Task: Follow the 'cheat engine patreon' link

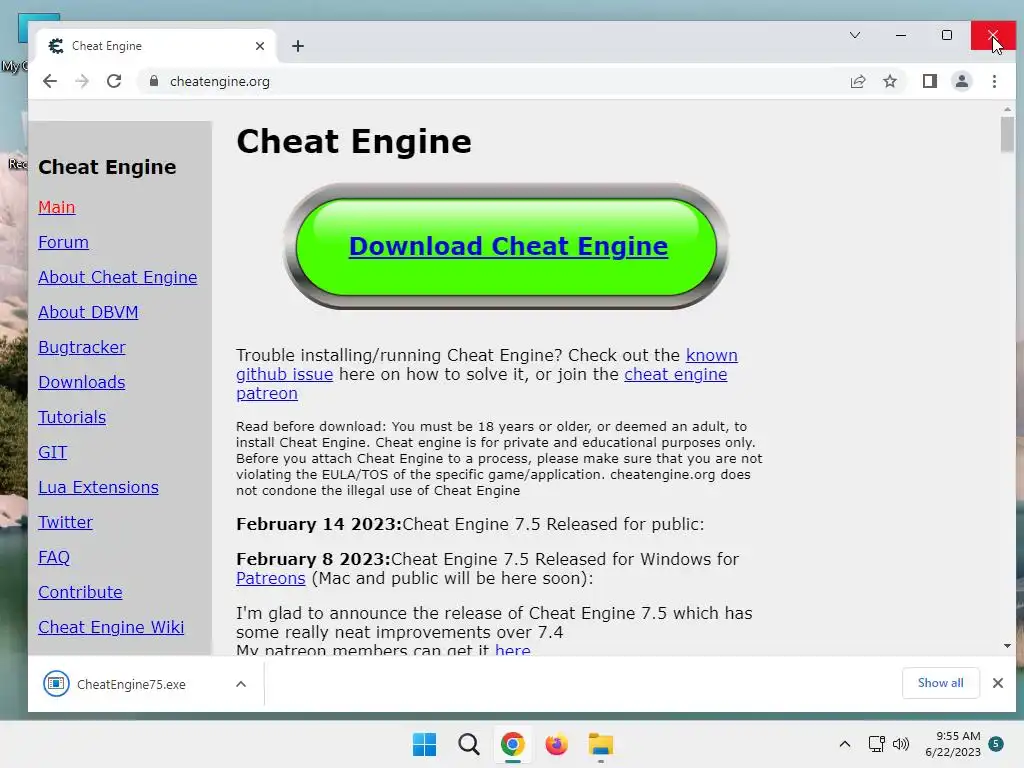Action: click(x=675, y=374)
